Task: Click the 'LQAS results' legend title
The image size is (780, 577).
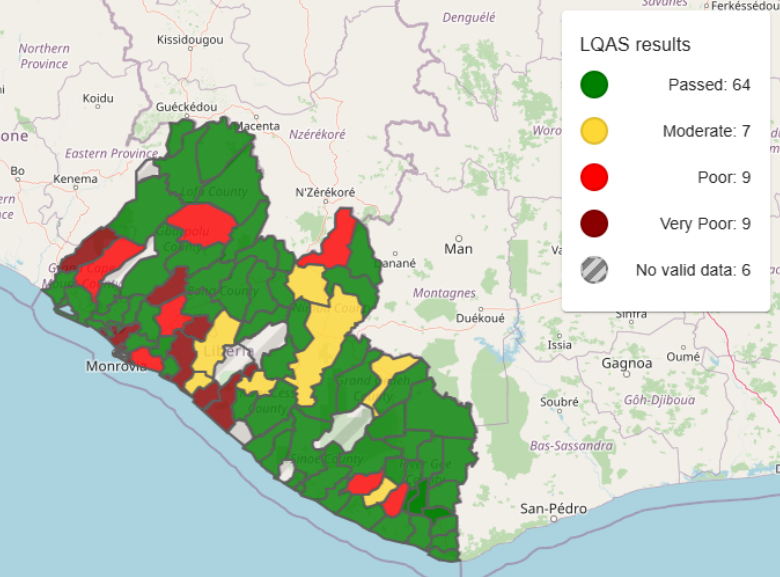Action: 635,45
